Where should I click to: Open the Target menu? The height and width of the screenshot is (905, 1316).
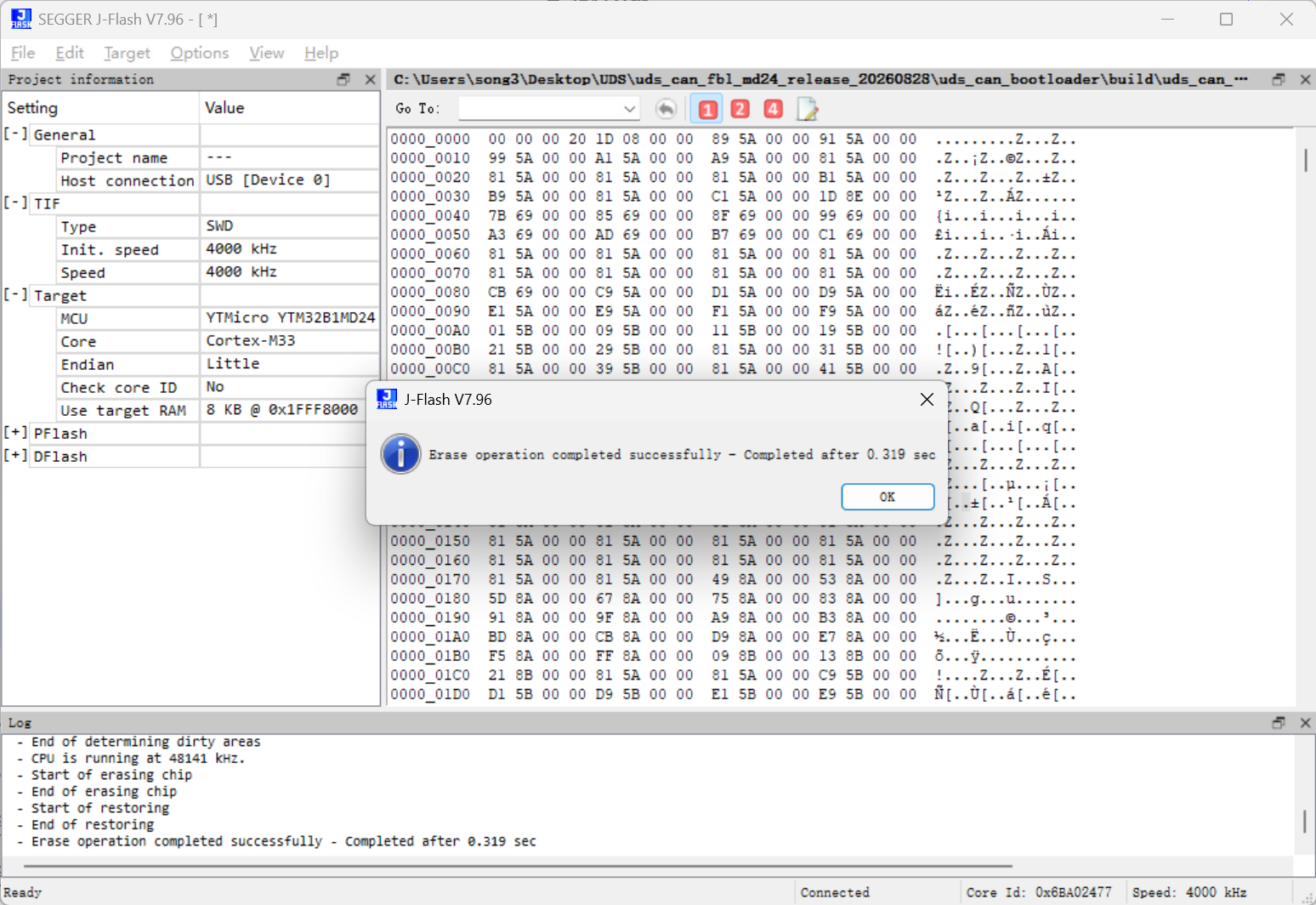point(127,53)
